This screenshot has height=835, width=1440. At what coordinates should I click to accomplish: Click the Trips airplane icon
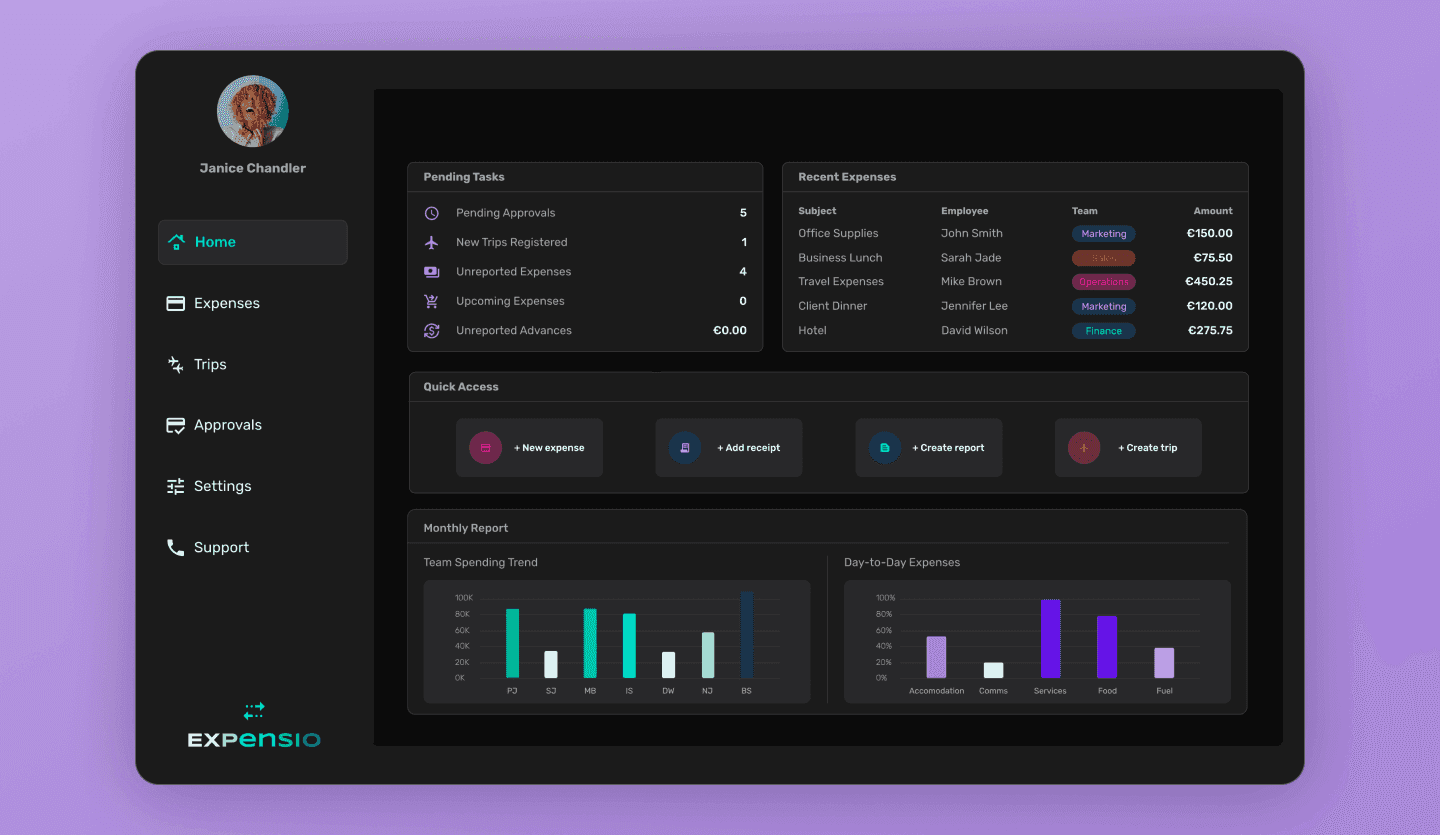[176, 363]
